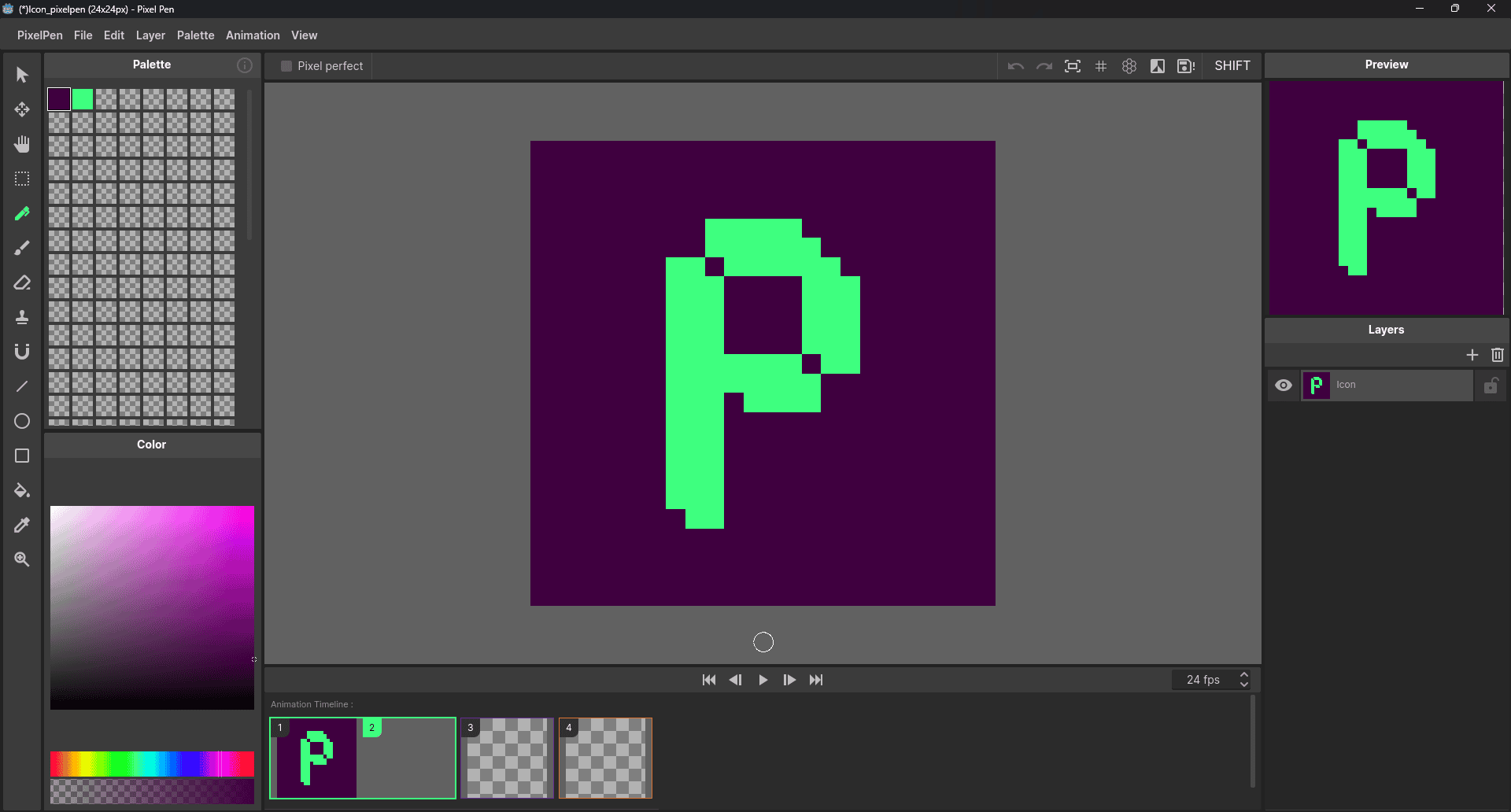This screenshot has height=812, width=1511.
Task: Click the palette panel scrollbar
Action: (x=249, y=165)
